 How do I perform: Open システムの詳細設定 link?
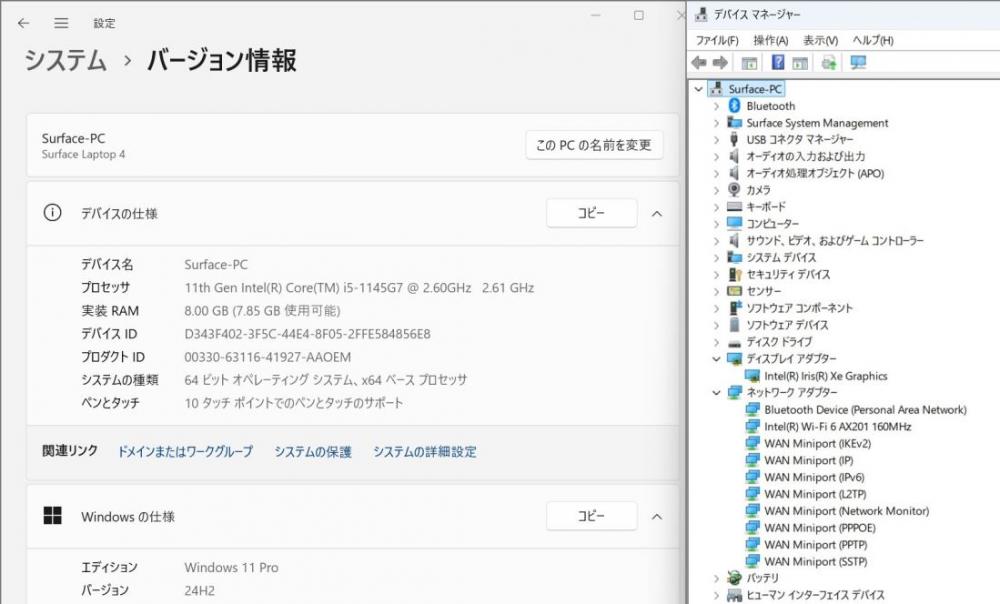click(x=425, y=452)
